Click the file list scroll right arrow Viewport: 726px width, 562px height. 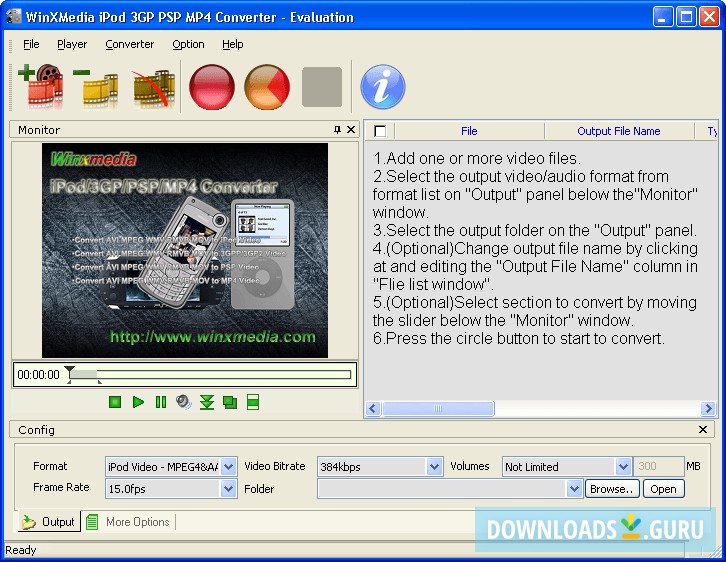coord(707,408)
